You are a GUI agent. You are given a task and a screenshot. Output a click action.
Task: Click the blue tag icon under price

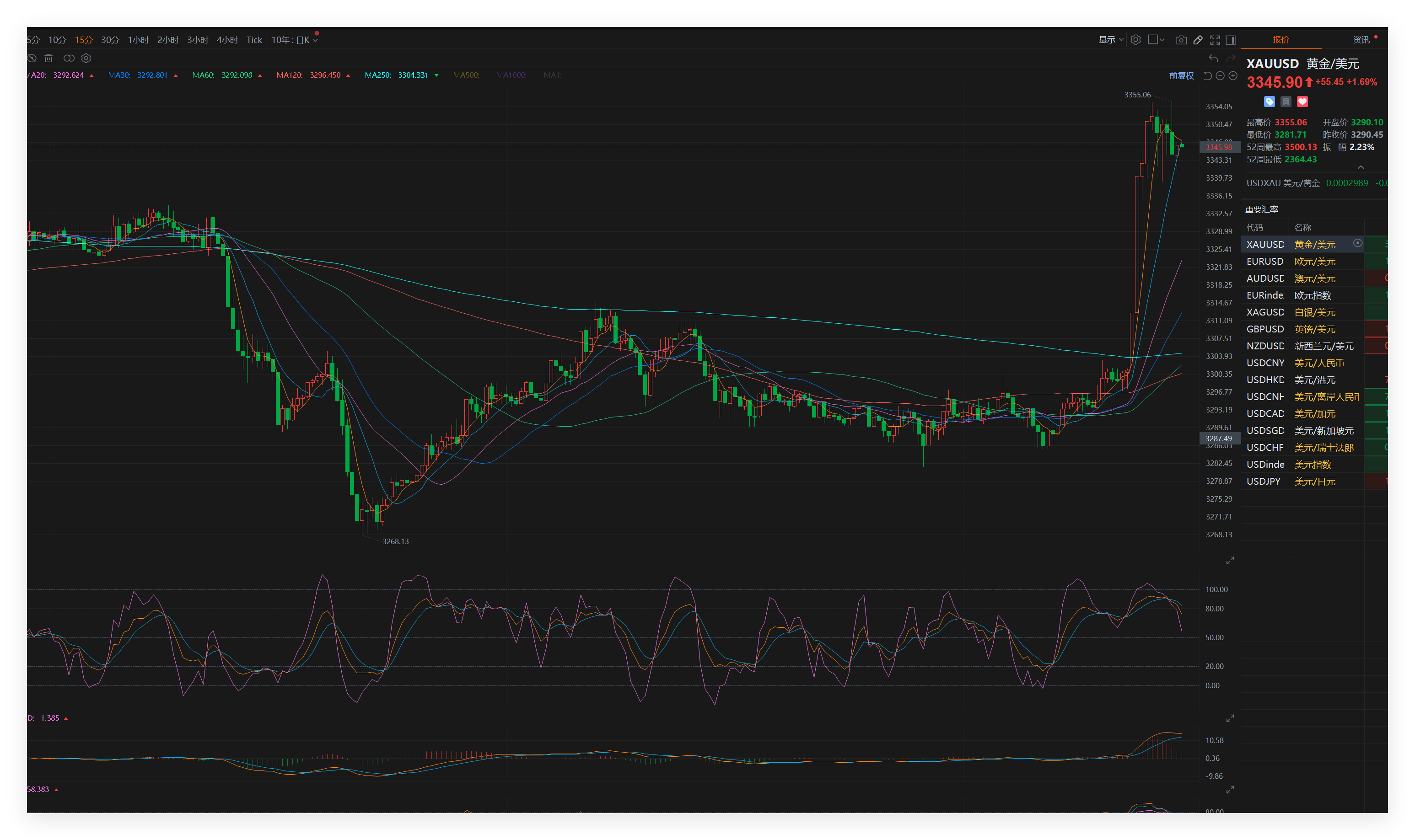coord(1269,102)
